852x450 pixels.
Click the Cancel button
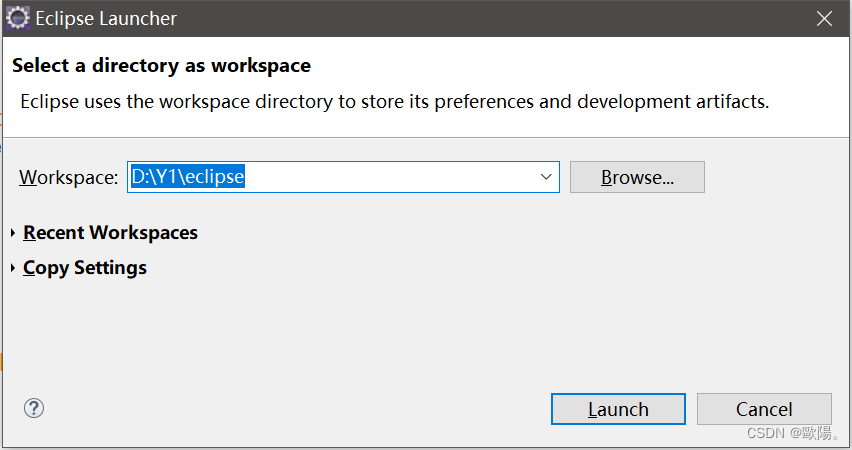pyautogui.click(x=764, y=409)
